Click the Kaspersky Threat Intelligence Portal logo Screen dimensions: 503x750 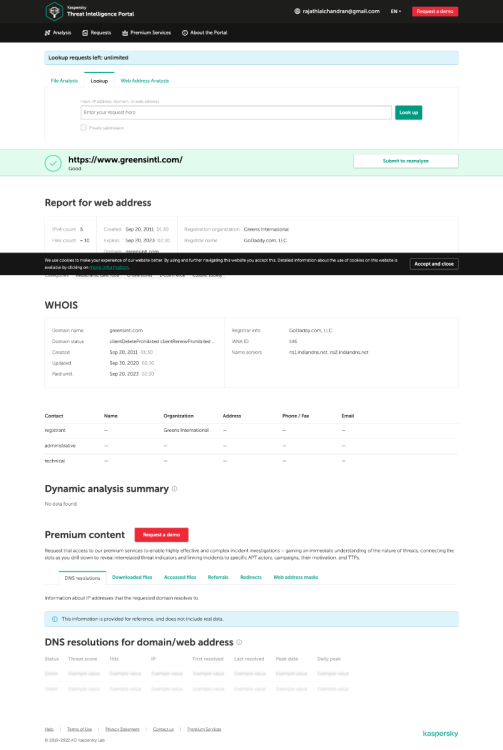click(89, 11)
